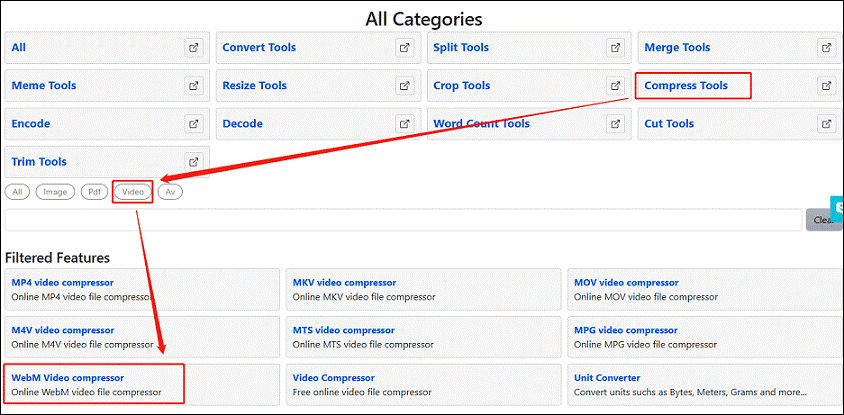Open the Decode category

[242, 124]
